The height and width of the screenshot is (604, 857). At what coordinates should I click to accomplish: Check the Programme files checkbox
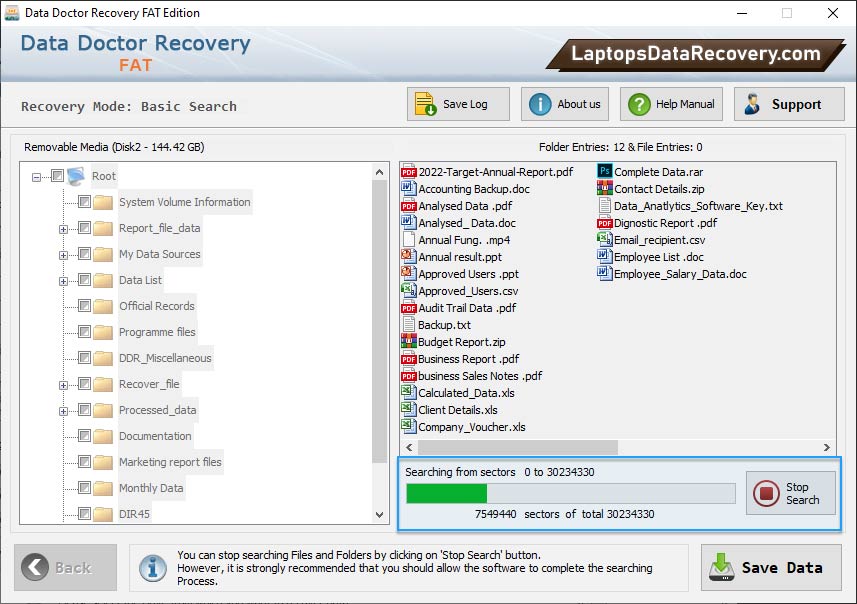[x=84, y=332]
